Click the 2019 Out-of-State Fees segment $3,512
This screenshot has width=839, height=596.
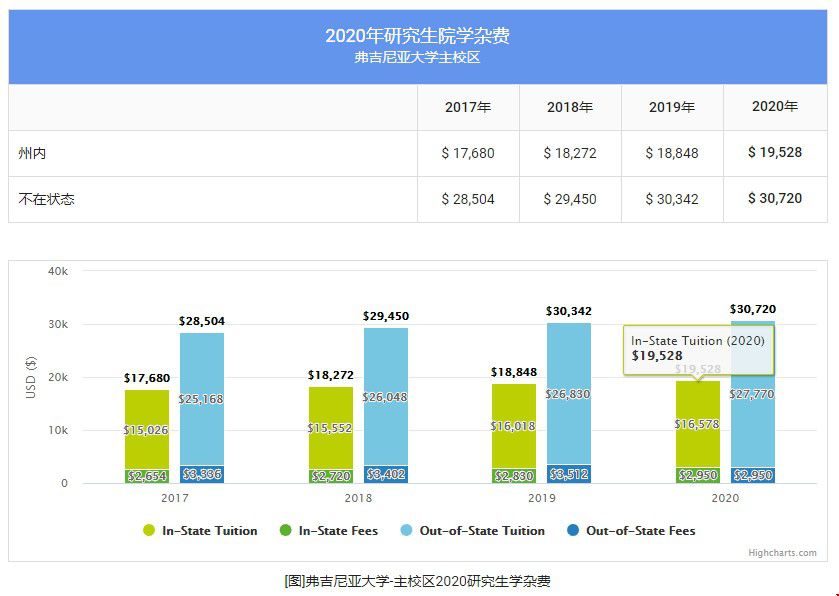569,474
